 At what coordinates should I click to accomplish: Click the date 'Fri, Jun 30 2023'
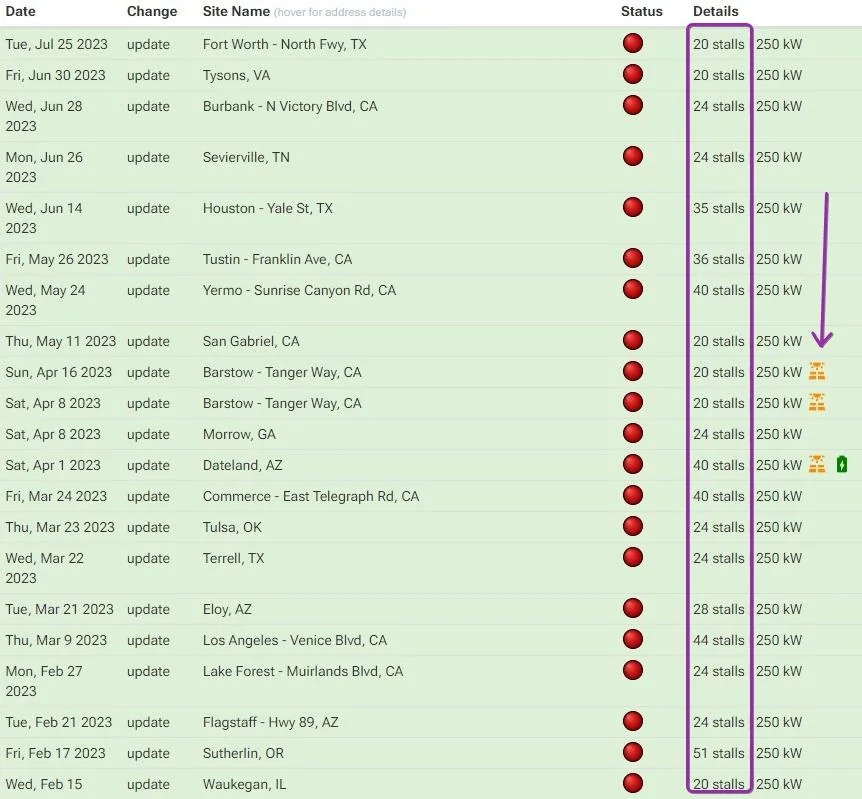55,75
